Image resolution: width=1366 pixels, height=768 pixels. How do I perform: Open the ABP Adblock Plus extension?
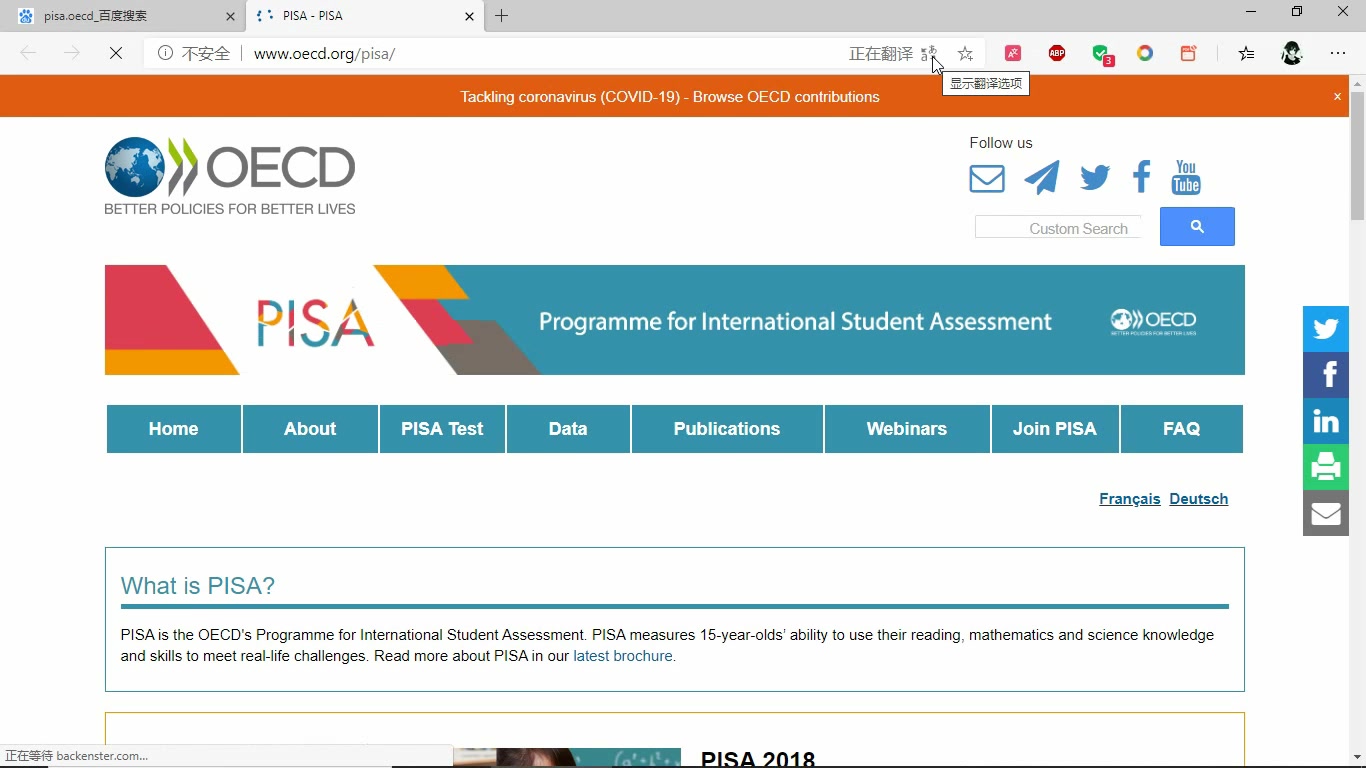[x=1057, y=54]
